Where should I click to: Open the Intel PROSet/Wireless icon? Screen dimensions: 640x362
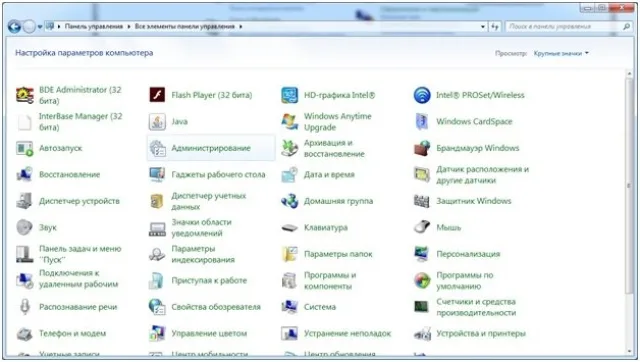(x=422, y=95)
